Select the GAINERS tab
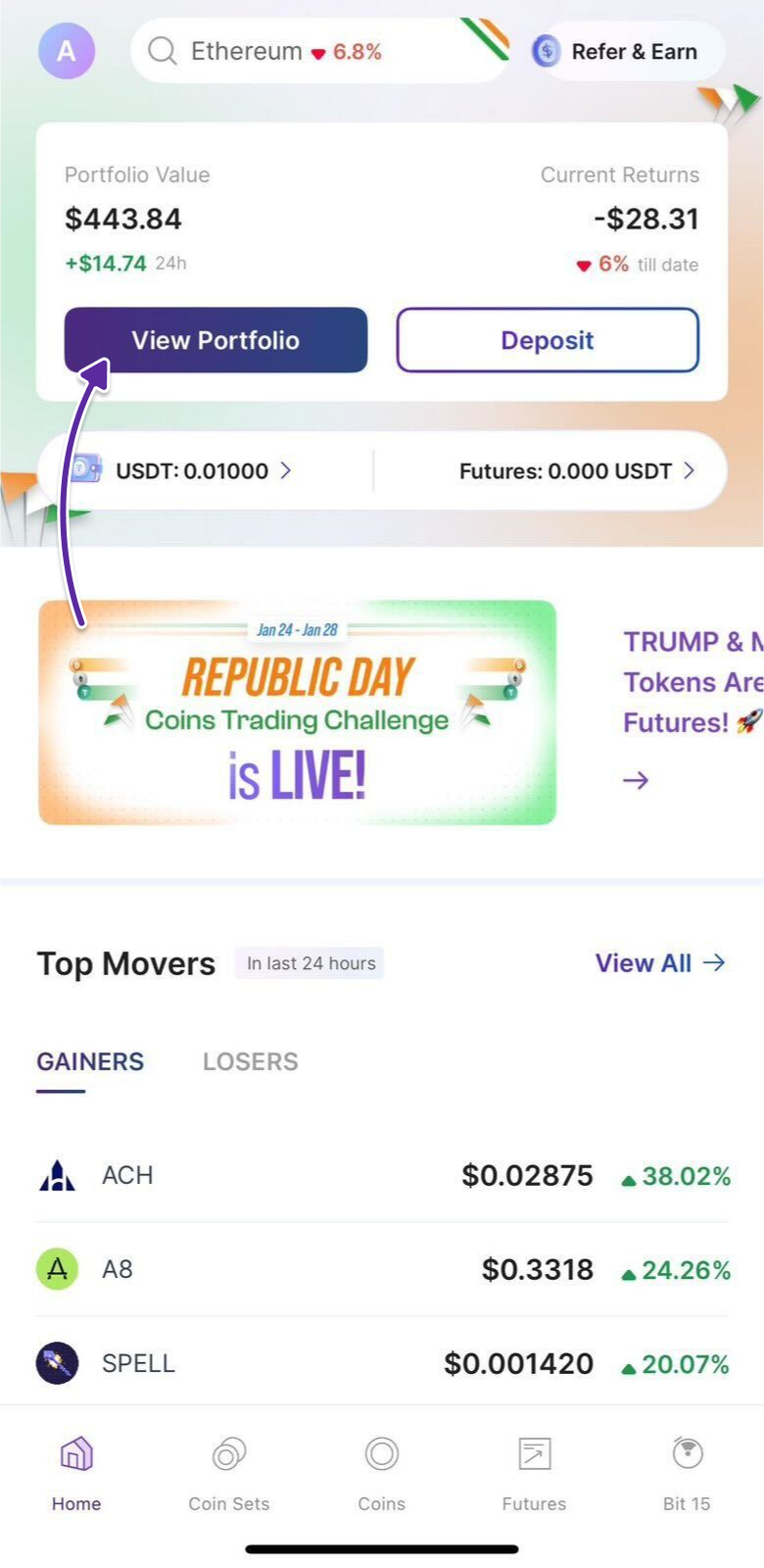Screen dimensions: 764x1568 (x=89, y=1061)
